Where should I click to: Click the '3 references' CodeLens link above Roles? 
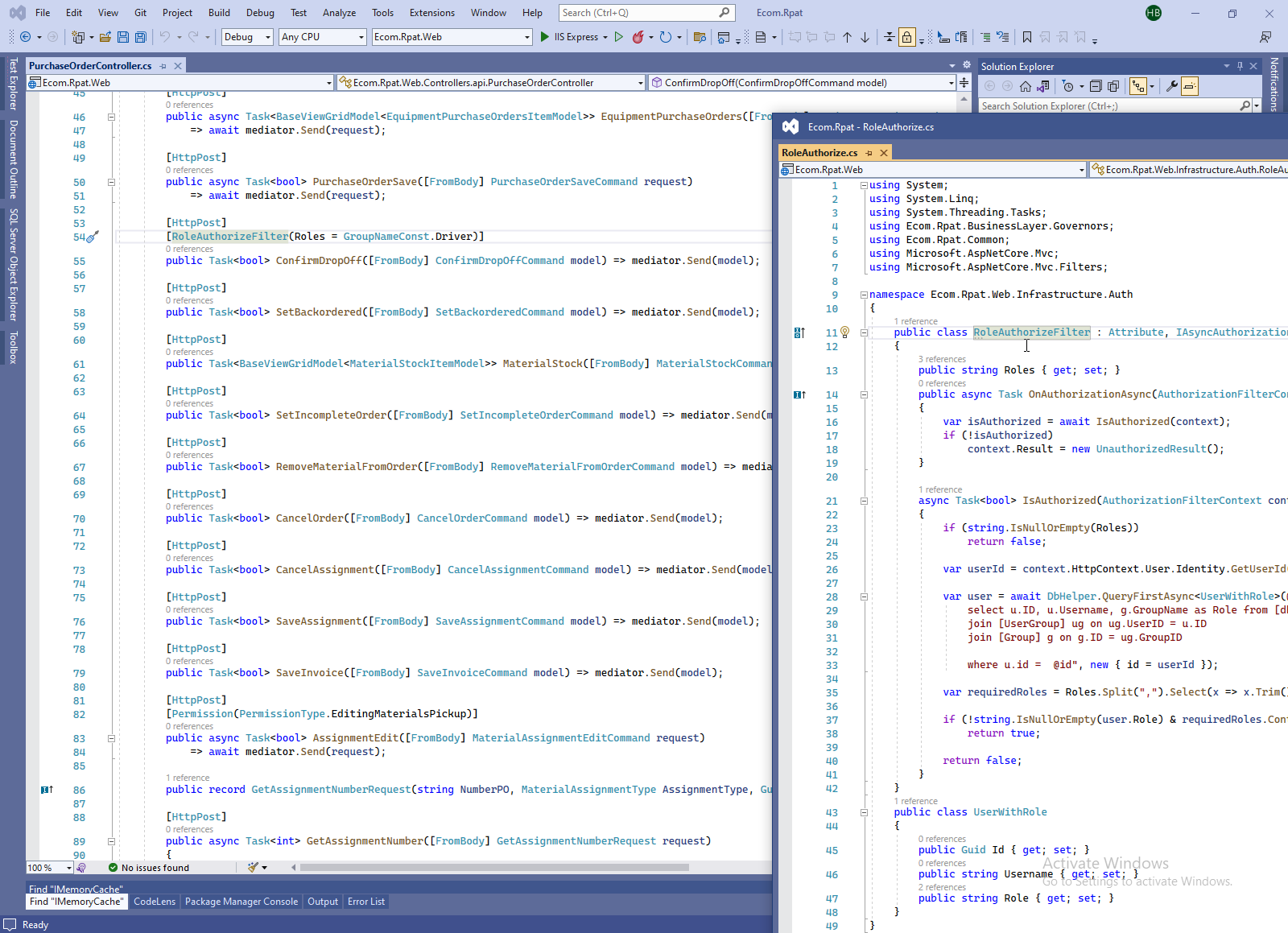click(942, 359)
